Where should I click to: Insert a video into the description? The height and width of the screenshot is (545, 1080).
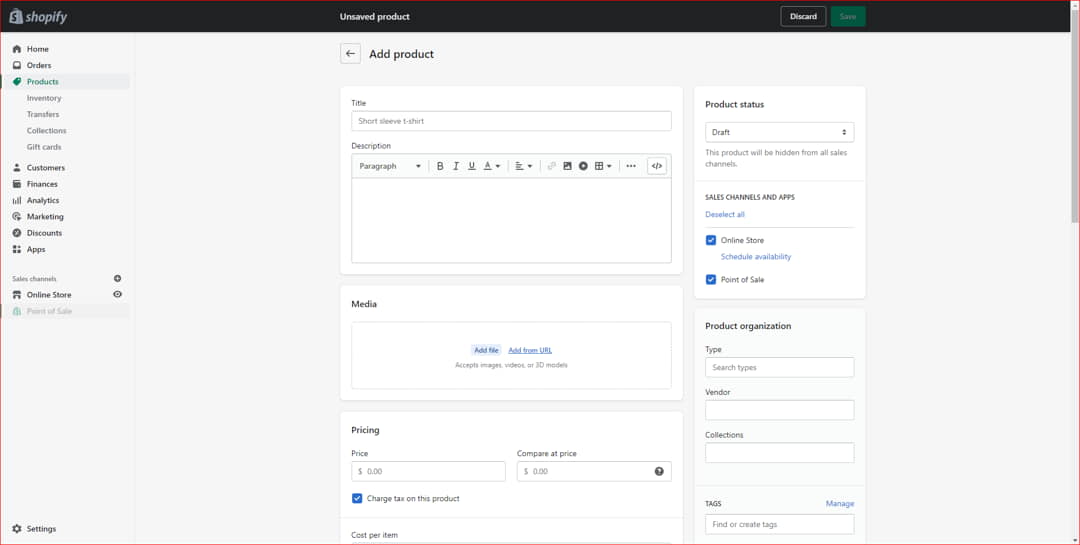click(x=583, y=166)
